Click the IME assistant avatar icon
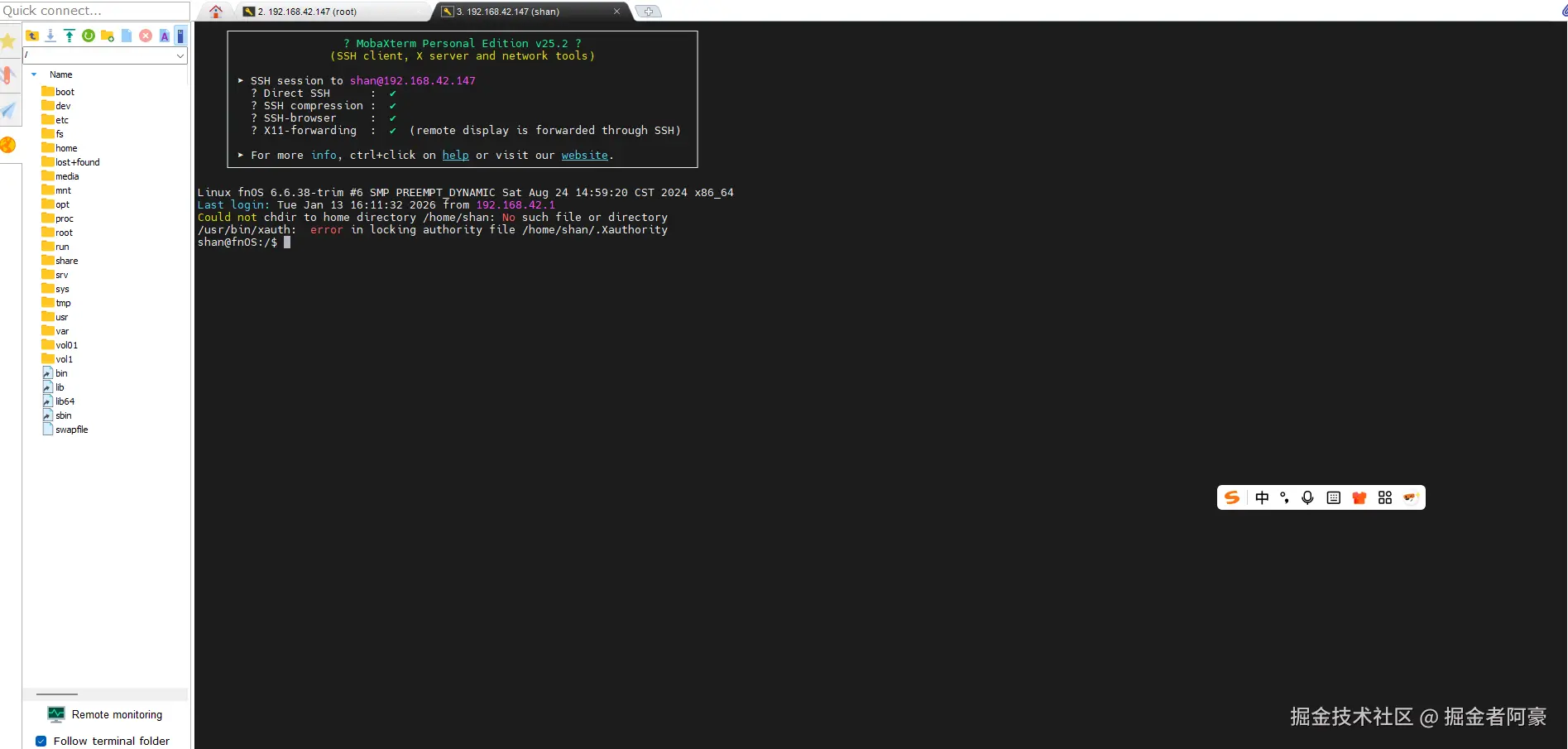 coord(1411,497)
